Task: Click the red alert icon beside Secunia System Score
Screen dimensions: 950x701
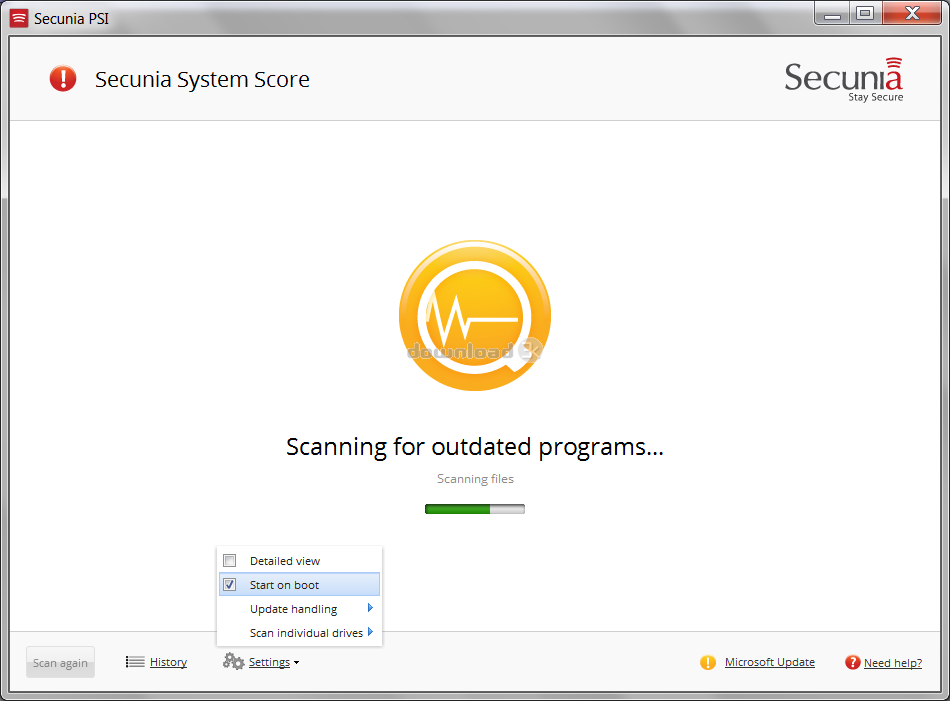Action: [x=62, y=79]
